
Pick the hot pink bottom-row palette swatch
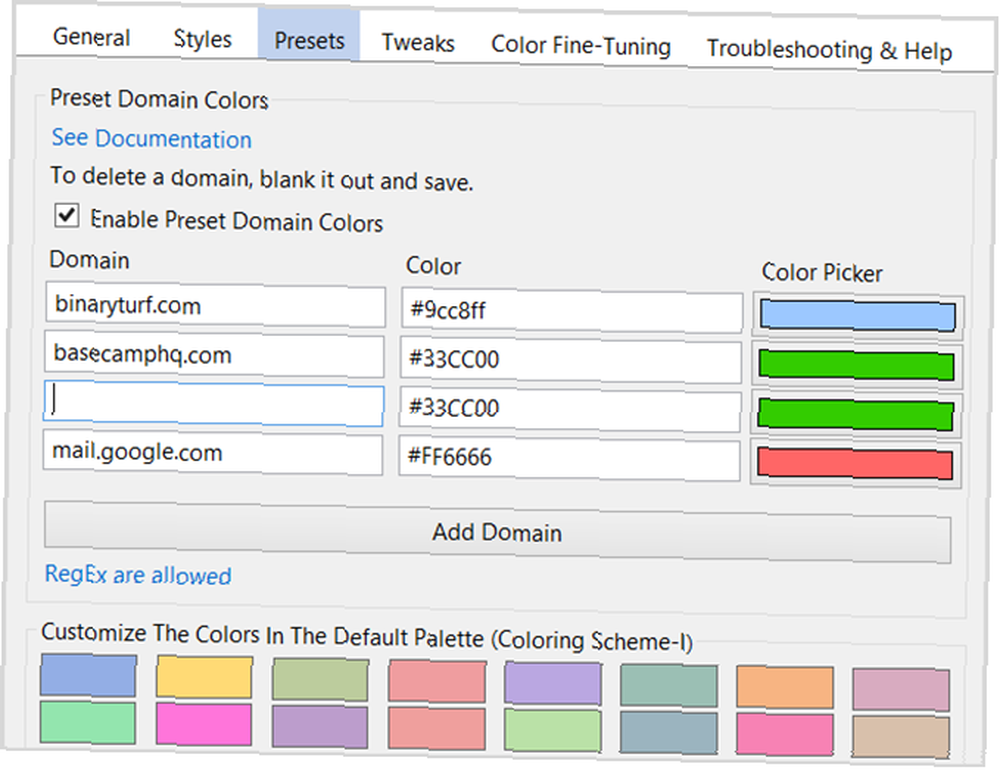(x=784, y=735)
